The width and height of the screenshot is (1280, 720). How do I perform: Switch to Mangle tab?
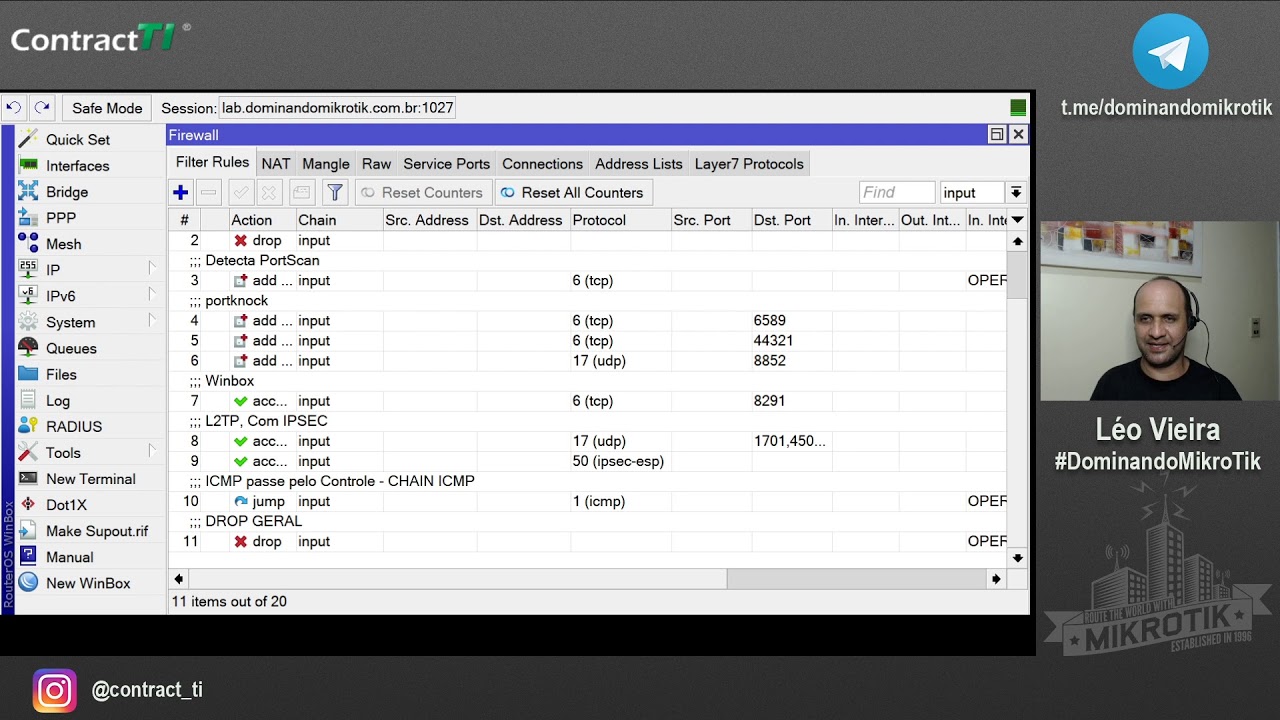[326, 164]
